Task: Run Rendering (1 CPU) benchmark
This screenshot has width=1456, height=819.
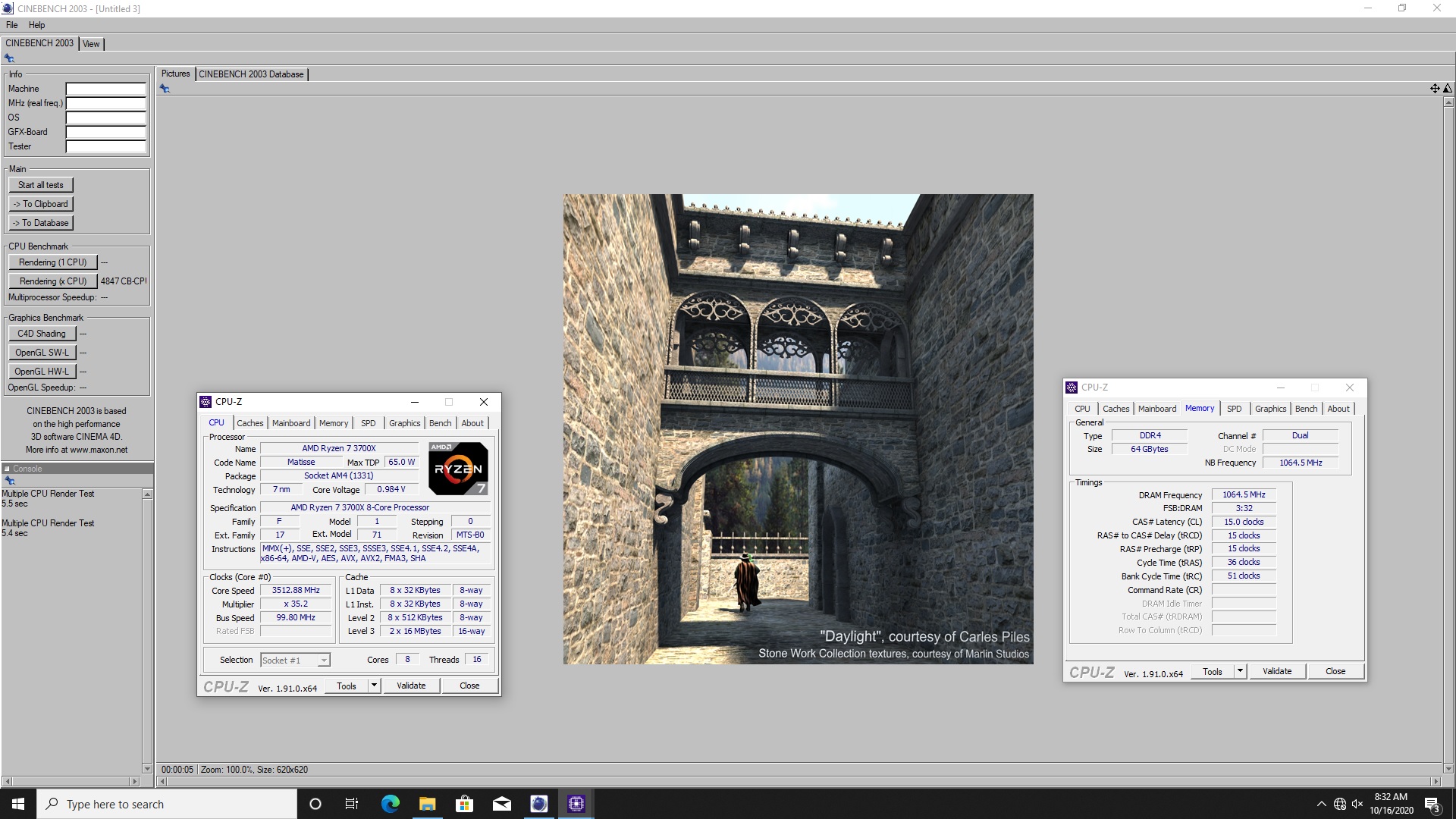Action: tap(53, 262)
